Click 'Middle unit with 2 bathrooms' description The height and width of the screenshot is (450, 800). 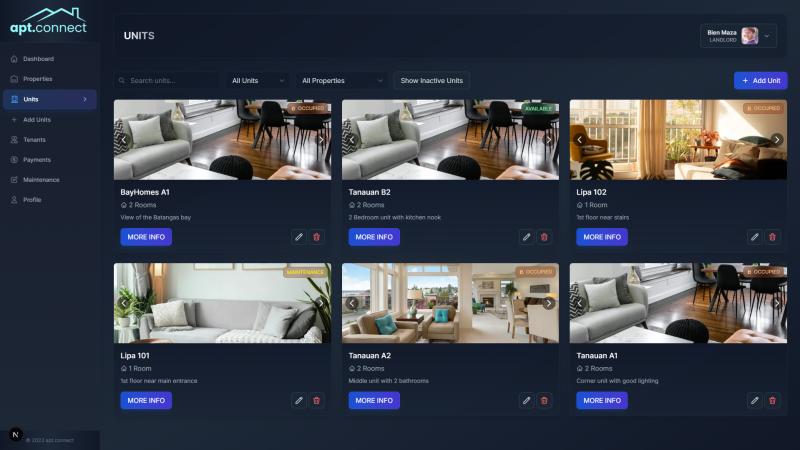(x=389, y=381)
